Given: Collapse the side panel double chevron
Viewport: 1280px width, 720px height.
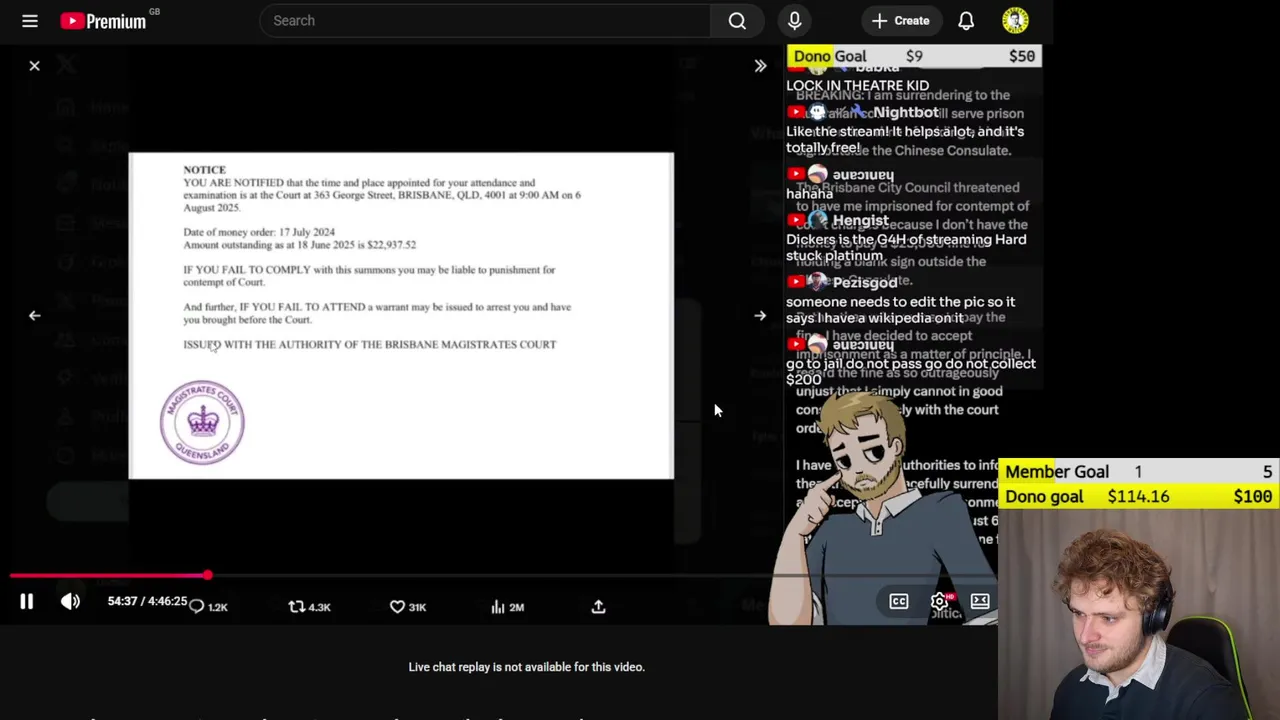Looking at the screenshot, I should [760, 66].
